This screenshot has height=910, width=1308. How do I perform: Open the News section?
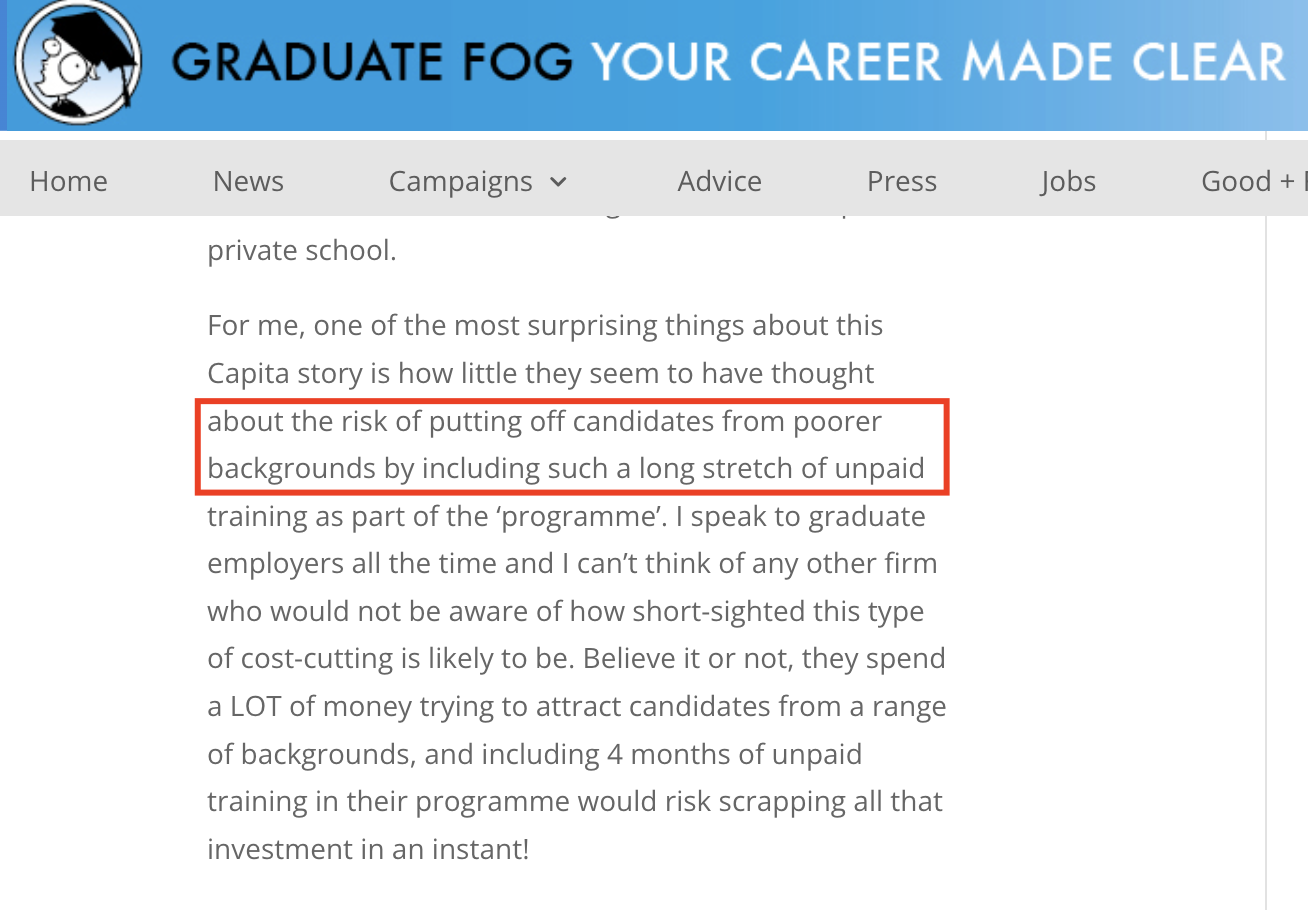click(248, 181)
